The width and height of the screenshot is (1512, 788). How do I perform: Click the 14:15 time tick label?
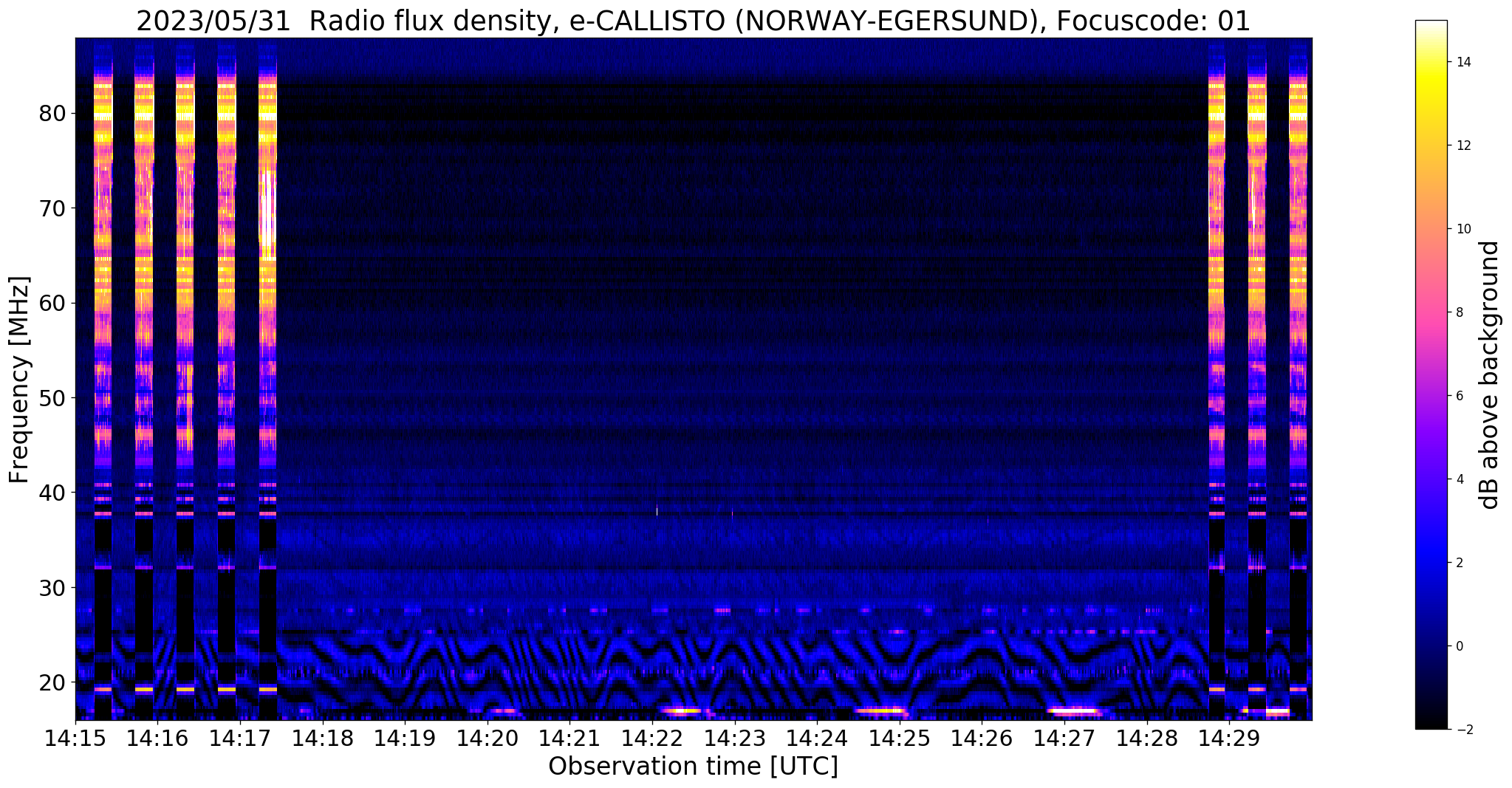pos(75,739)
